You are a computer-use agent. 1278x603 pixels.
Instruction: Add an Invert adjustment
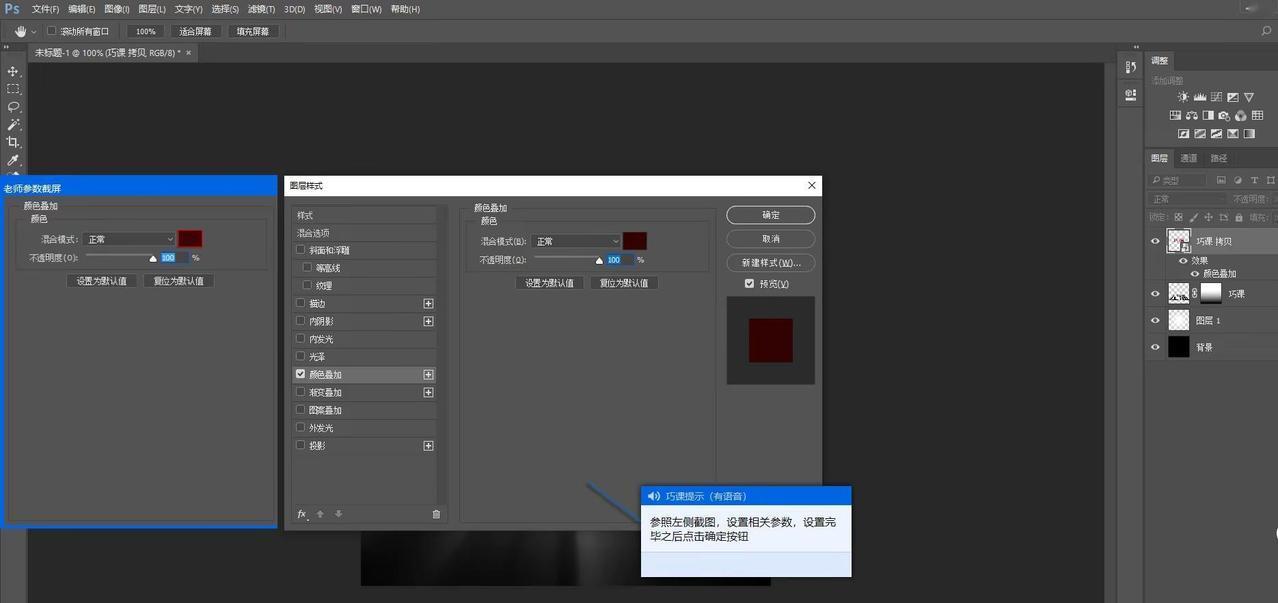tap(1183, 133)
